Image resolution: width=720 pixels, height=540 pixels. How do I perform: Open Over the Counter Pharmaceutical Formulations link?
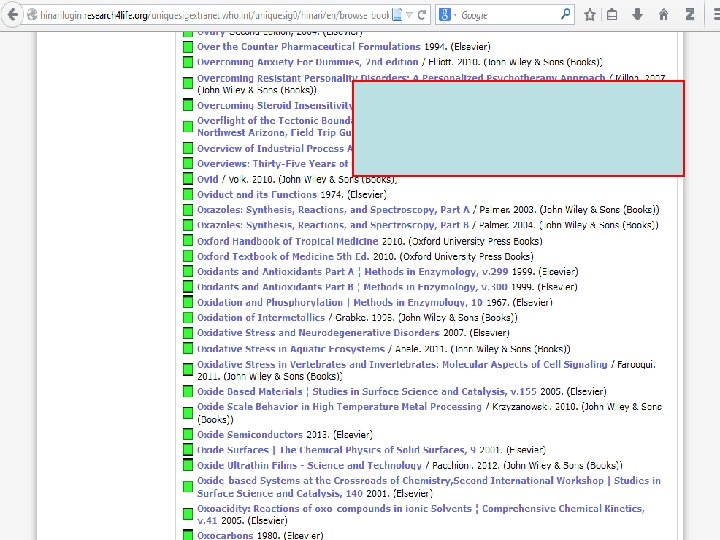click(309, 46)
